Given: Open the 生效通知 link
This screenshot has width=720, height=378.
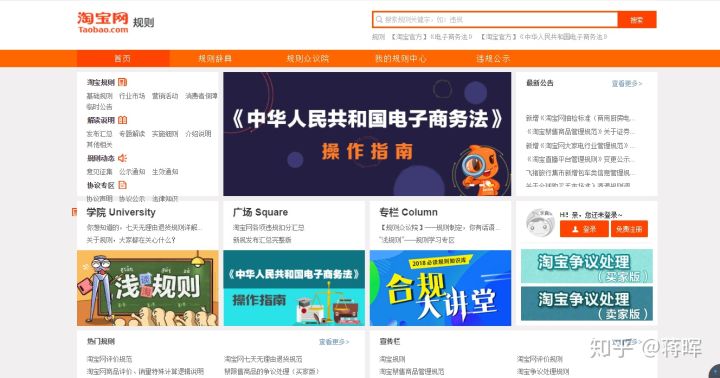Looking at the screenshot, I should [165, 171].
